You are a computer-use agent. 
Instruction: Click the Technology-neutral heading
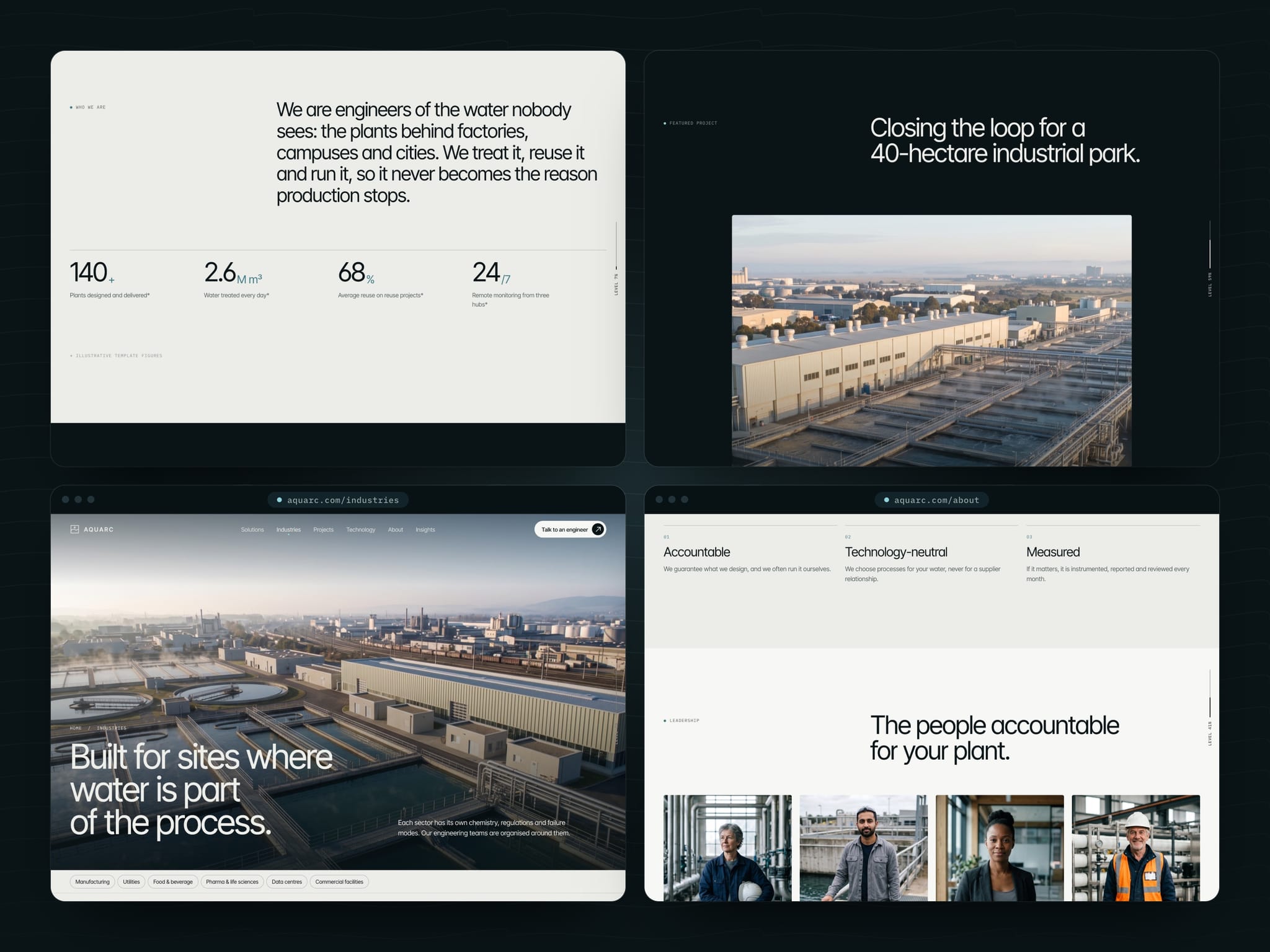coord(896,552)
